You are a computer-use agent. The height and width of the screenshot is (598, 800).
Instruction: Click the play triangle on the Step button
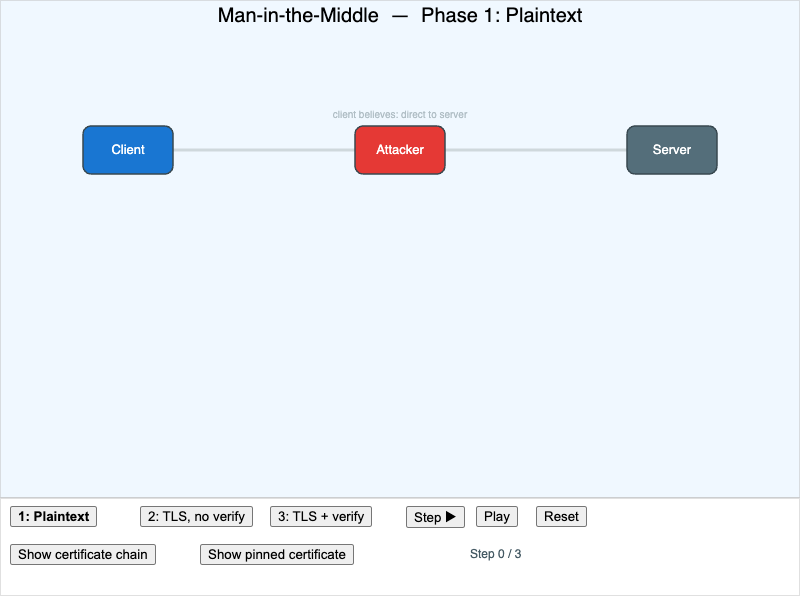pos(451,516)
